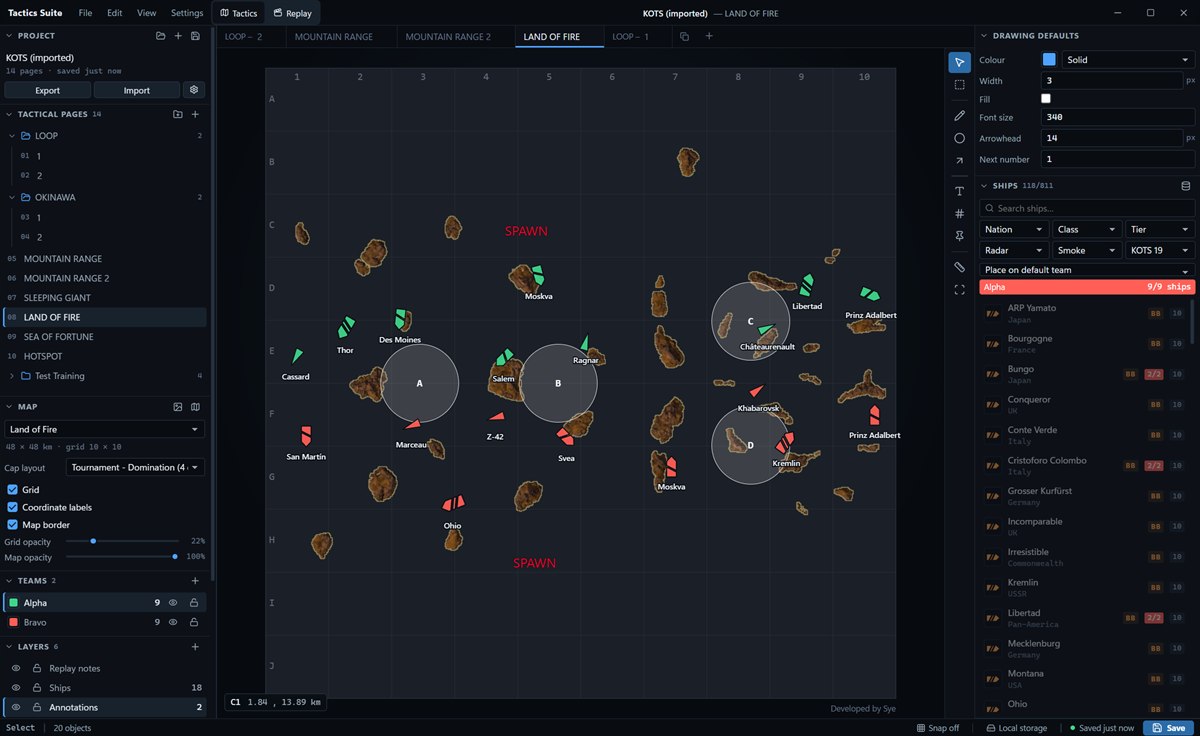Hide the Ships layer
Screen dimensions: 1200x736
(16, 688)
